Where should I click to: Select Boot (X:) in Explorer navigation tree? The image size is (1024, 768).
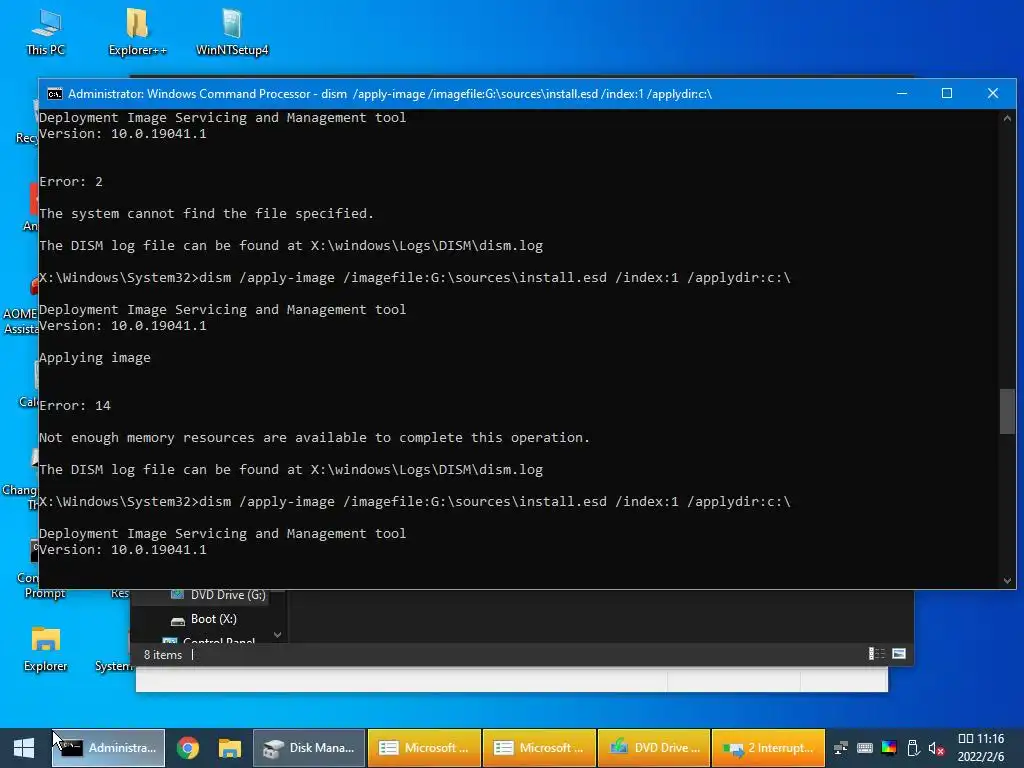(x=204, y=619)
